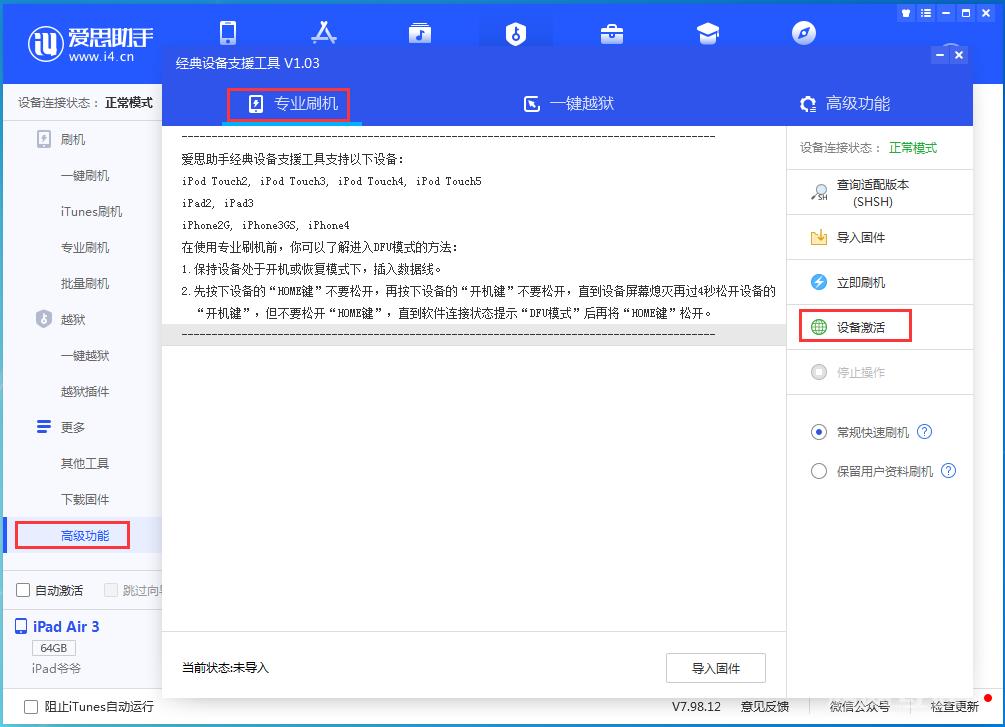1005x727 pixels.
Task: Open the 意见反馈 feedback link
Action: tap(765, 705)
